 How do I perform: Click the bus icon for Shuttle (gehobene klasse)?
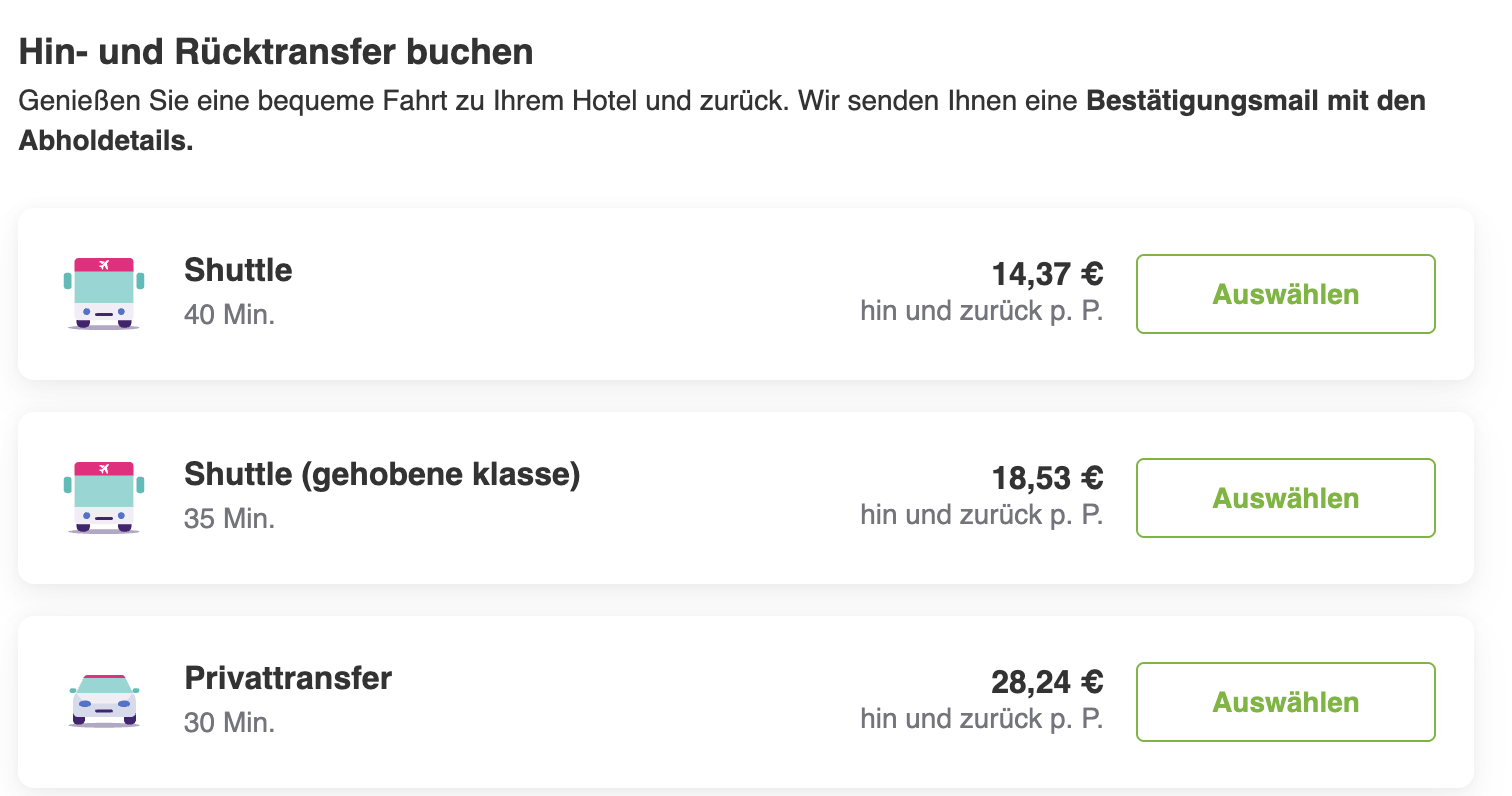(x=104, y=498)
